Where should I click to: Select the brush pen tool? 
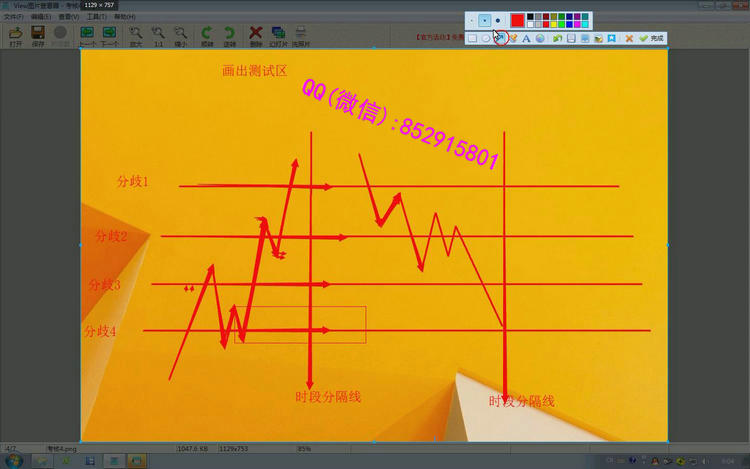point(513,38)
